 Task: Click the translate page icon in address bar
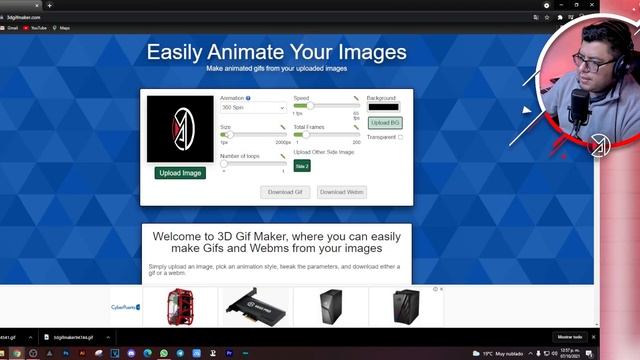pos(536,17)
